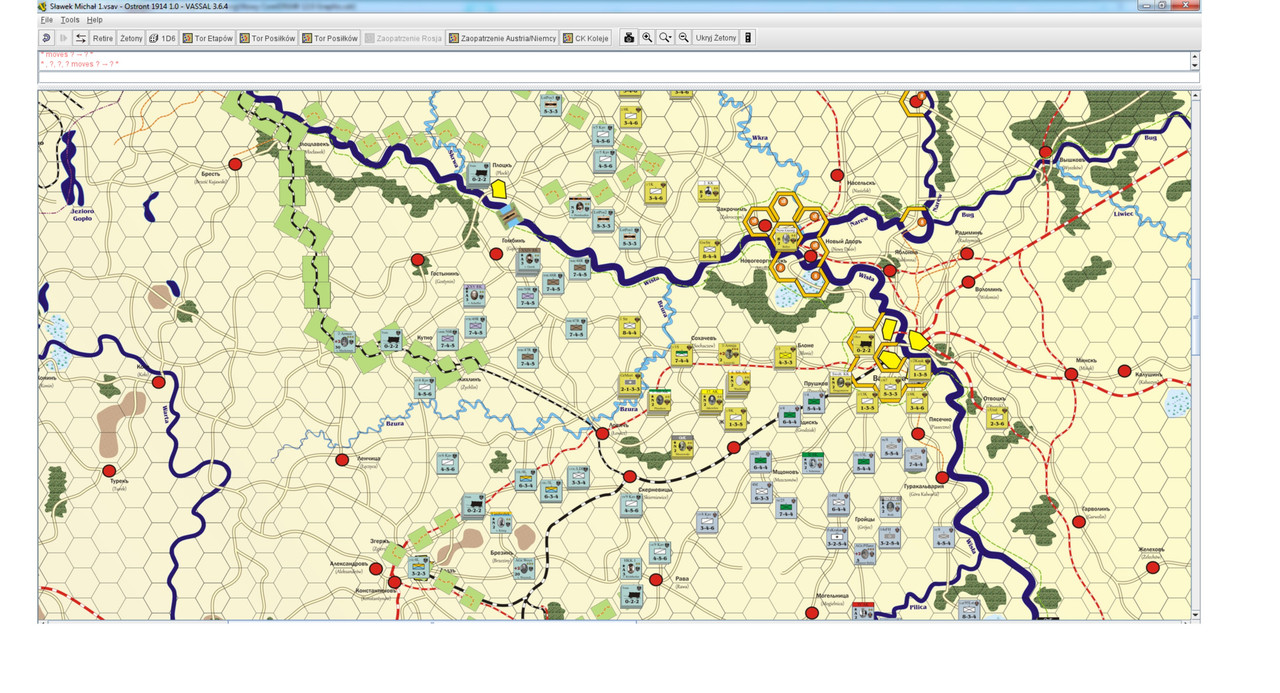
Task: Roll the 1D6 dice button
Action: (162, 38)
